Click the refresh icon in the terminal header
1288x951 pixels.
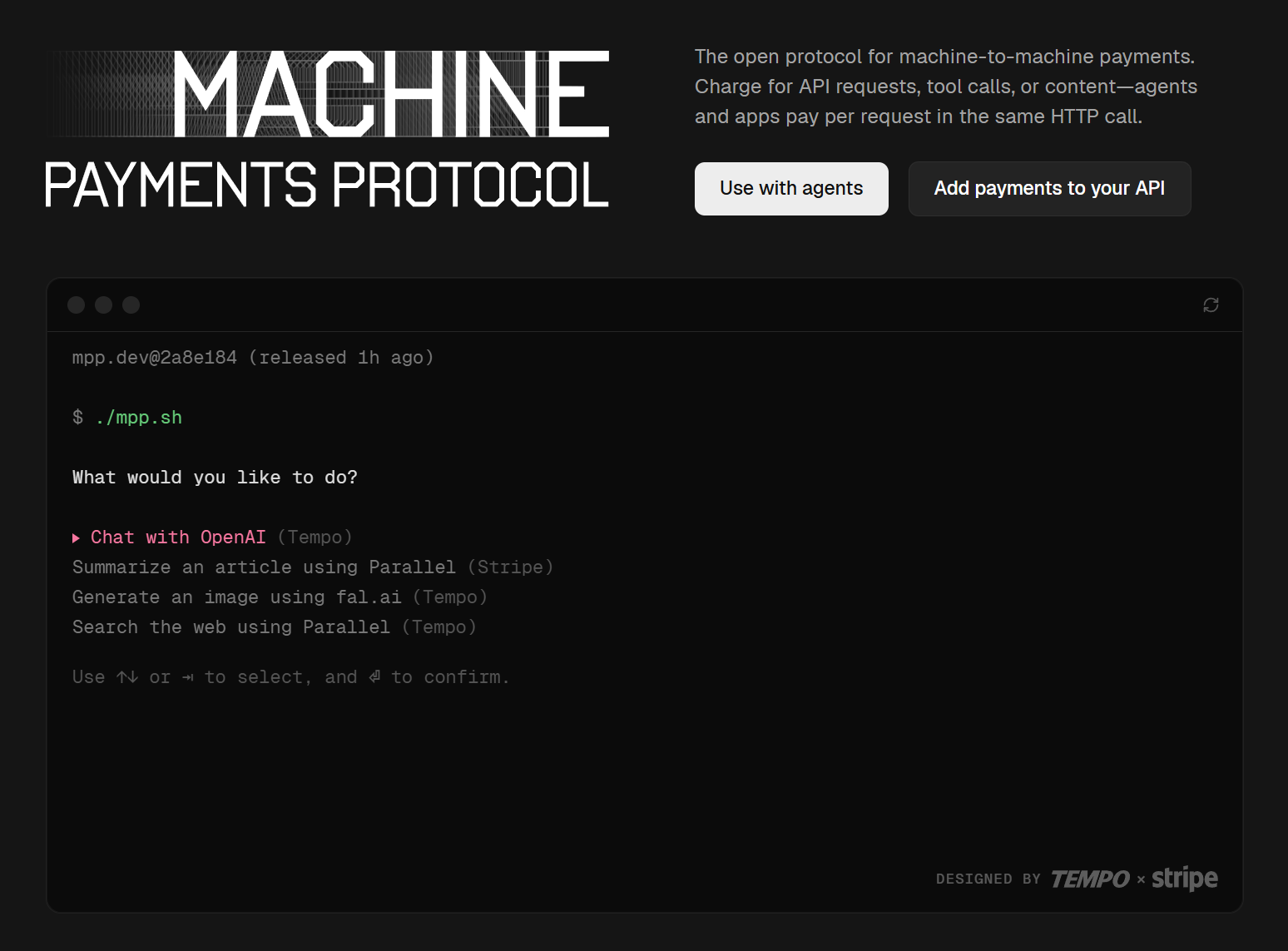tap(1211, 305)
